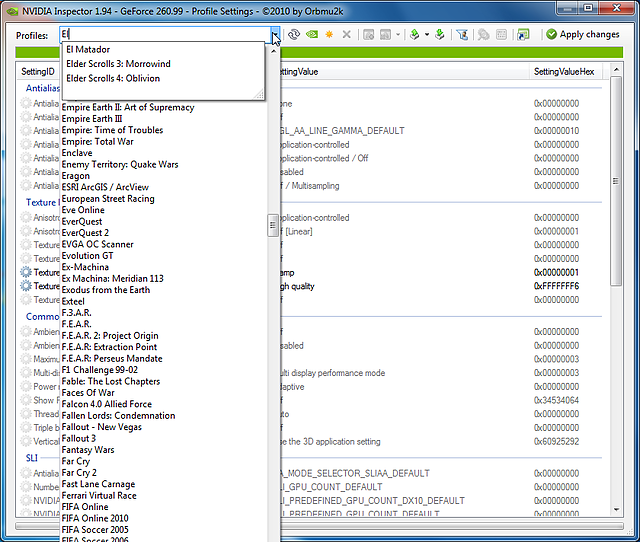Select Fallout 3 profile

[x=78, y=439]
